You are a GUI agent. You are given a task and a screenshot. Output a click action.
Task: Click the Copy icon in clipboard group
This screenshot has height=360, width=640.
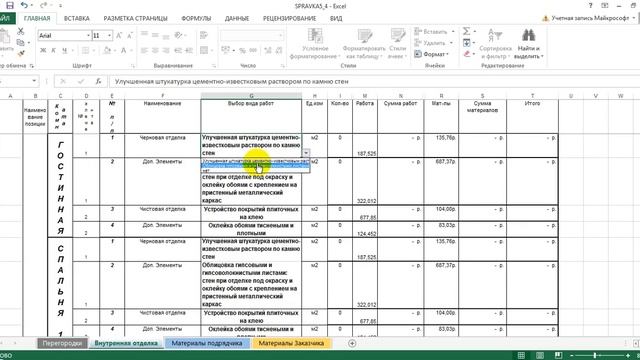click(20, 42)
